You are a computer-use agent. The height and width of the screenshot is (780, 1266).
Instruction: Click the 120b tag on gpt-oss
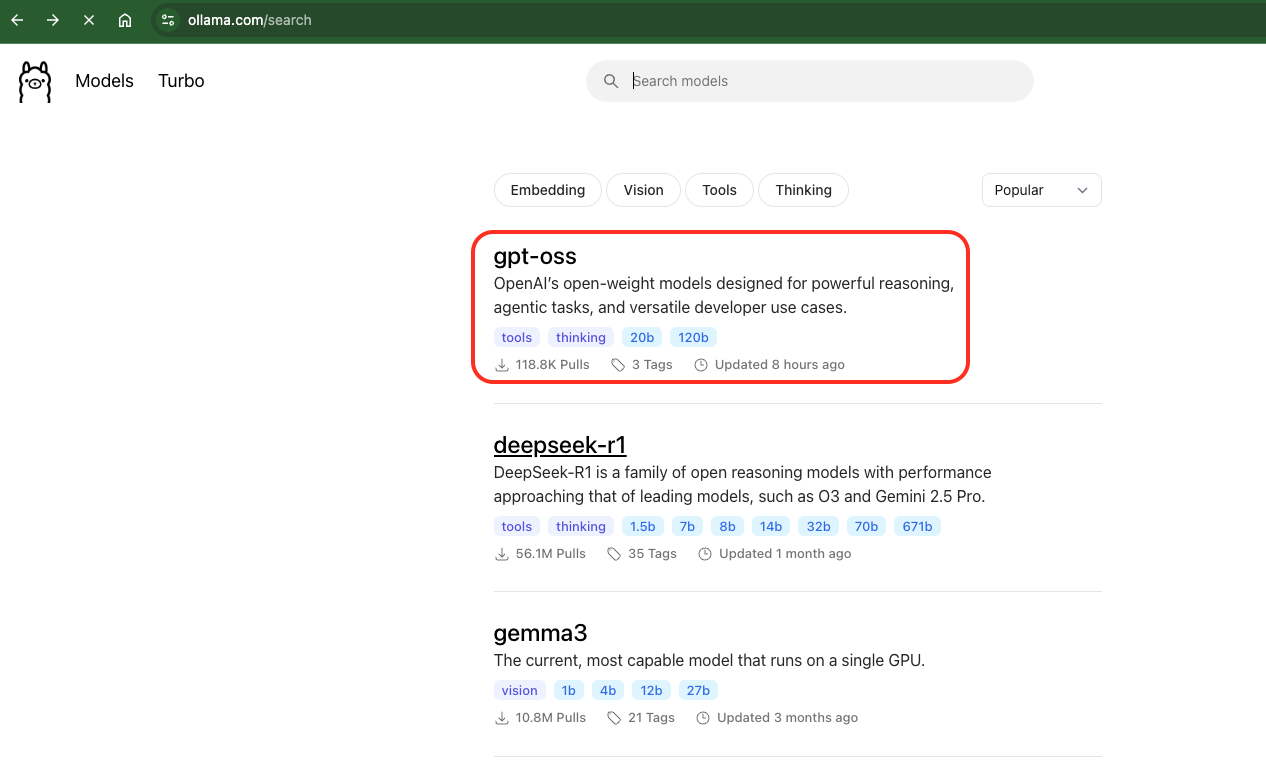693,337
